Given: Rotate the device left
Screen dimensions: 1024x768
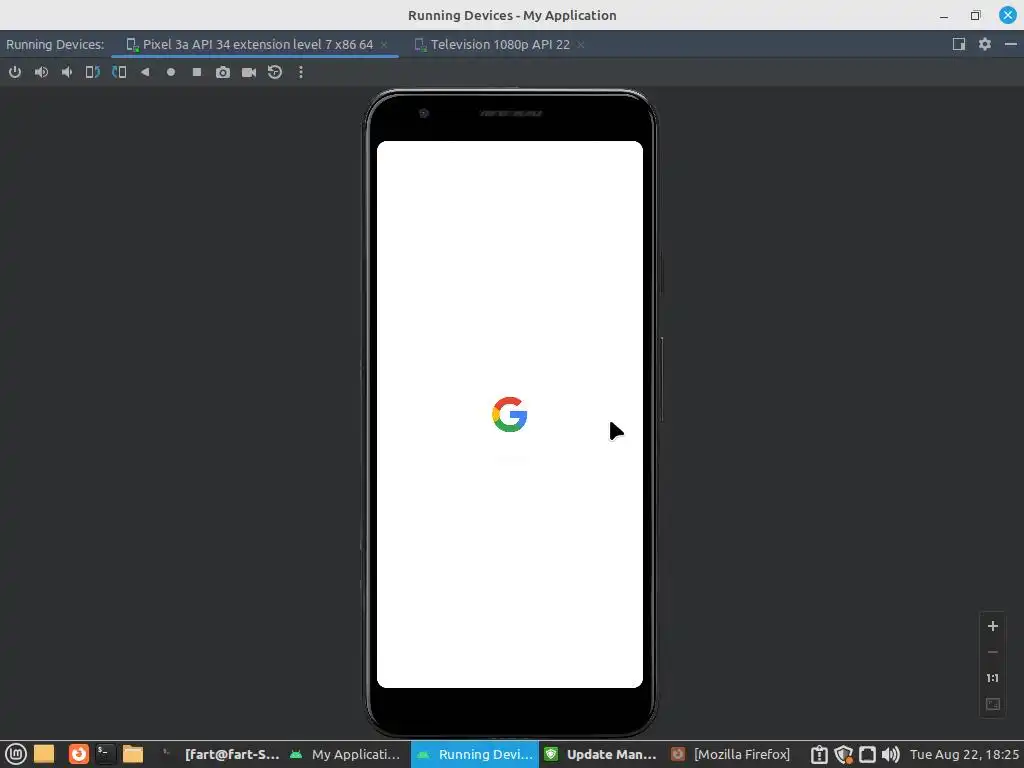Looking at the screenshot, I should coord(93,72).
